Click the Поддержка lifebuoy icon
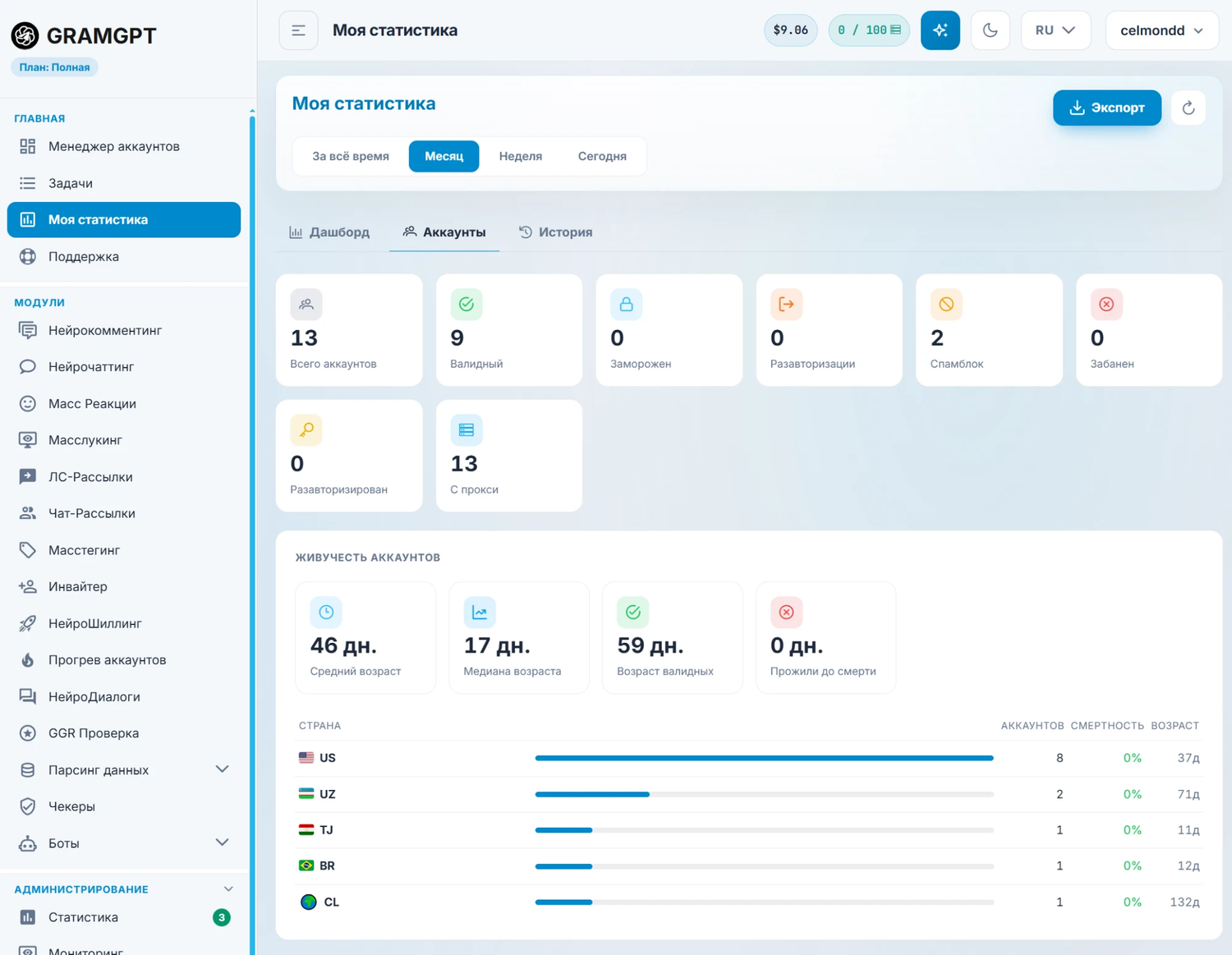1232x955 pixels. [28, 256]
